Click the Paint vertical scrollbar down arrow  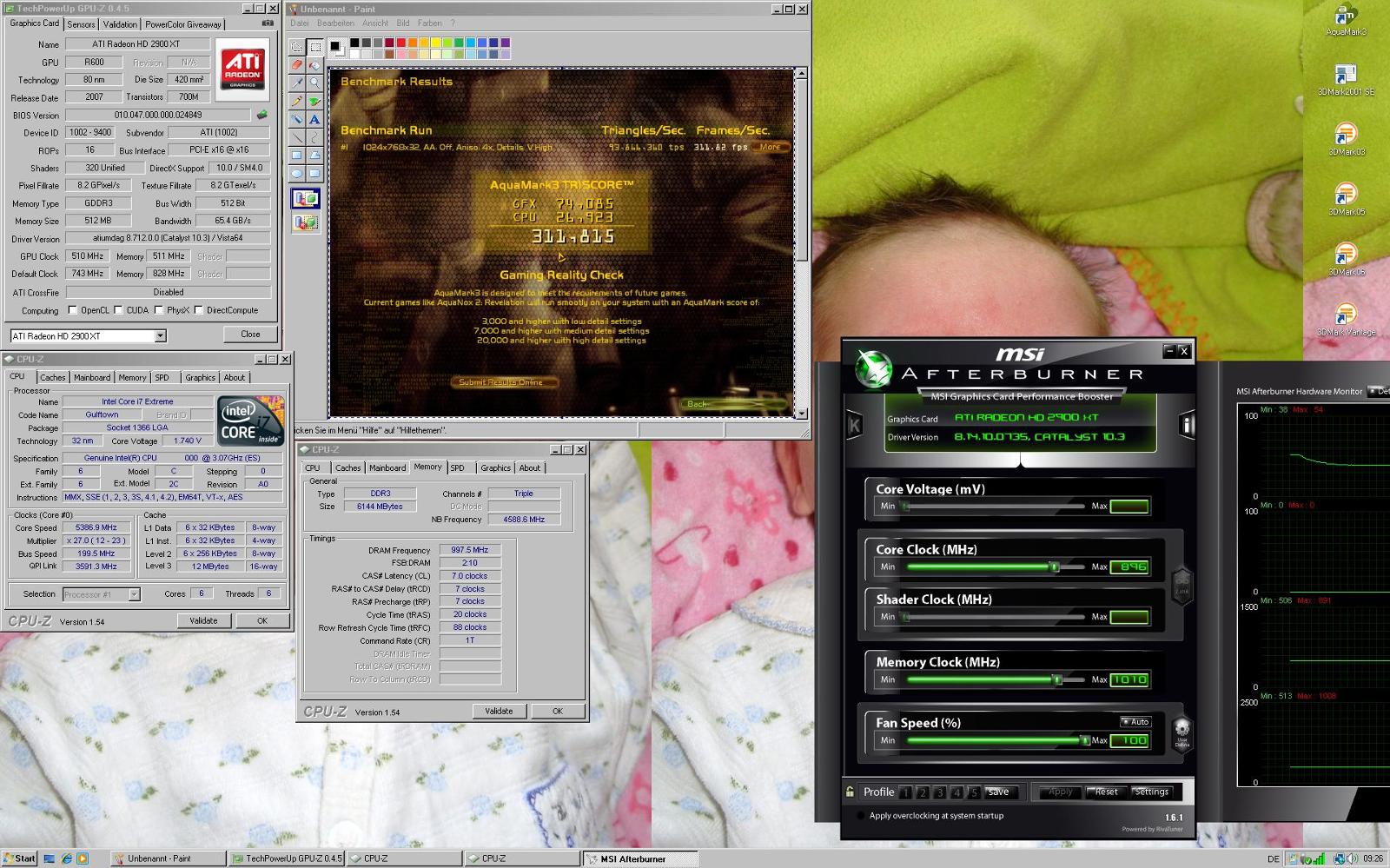[802, 413]
